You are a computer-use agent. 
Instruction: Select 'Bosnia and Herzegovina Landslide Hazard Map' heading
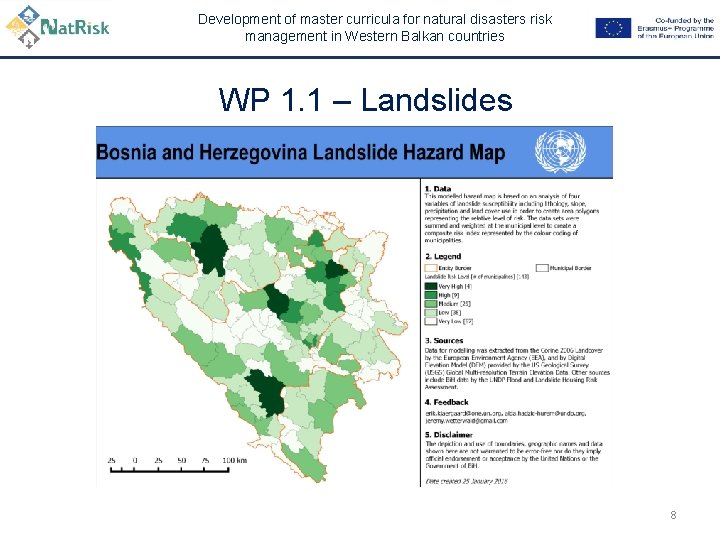pyautogui.click(x=301, y=152)
